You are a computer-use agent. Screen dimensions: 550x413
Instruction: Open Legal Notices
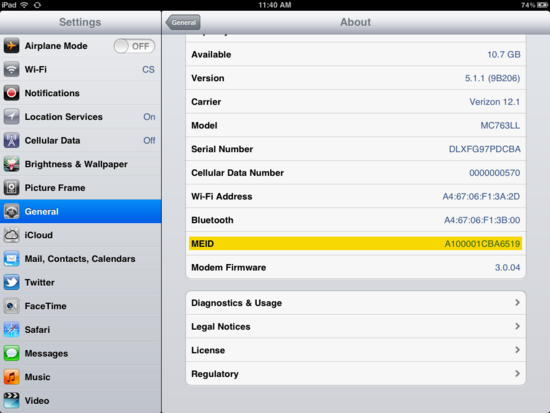tap(356, 326)
